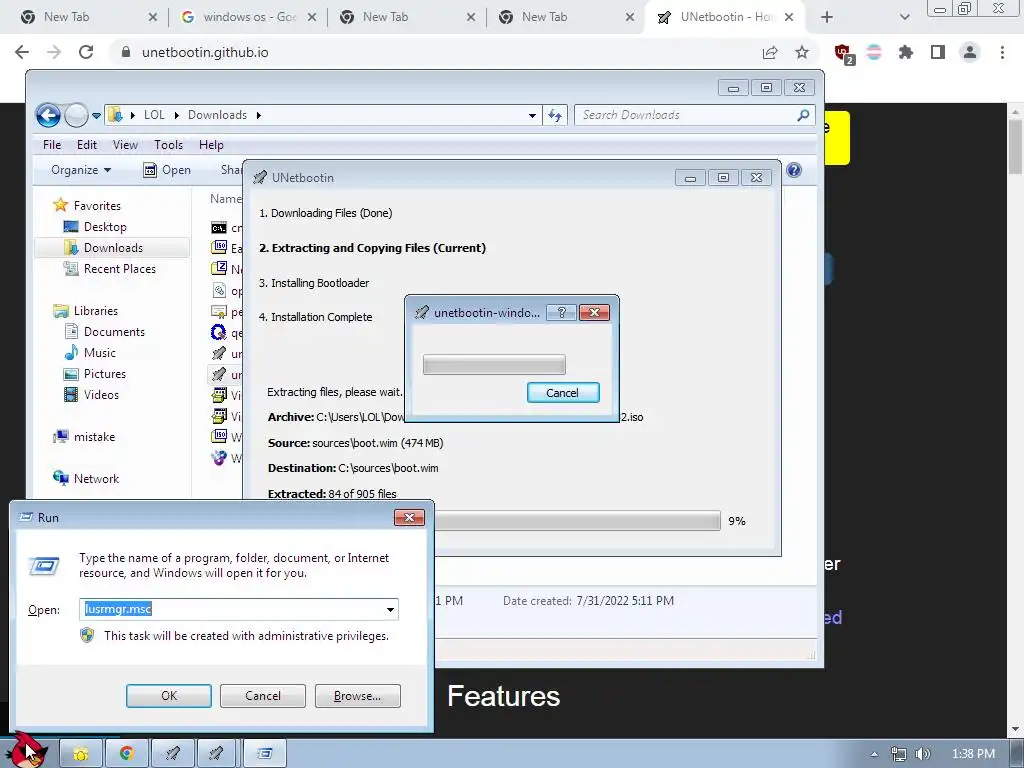
Task: Click Browse... in the Run dialog
Action: (357, 696)
